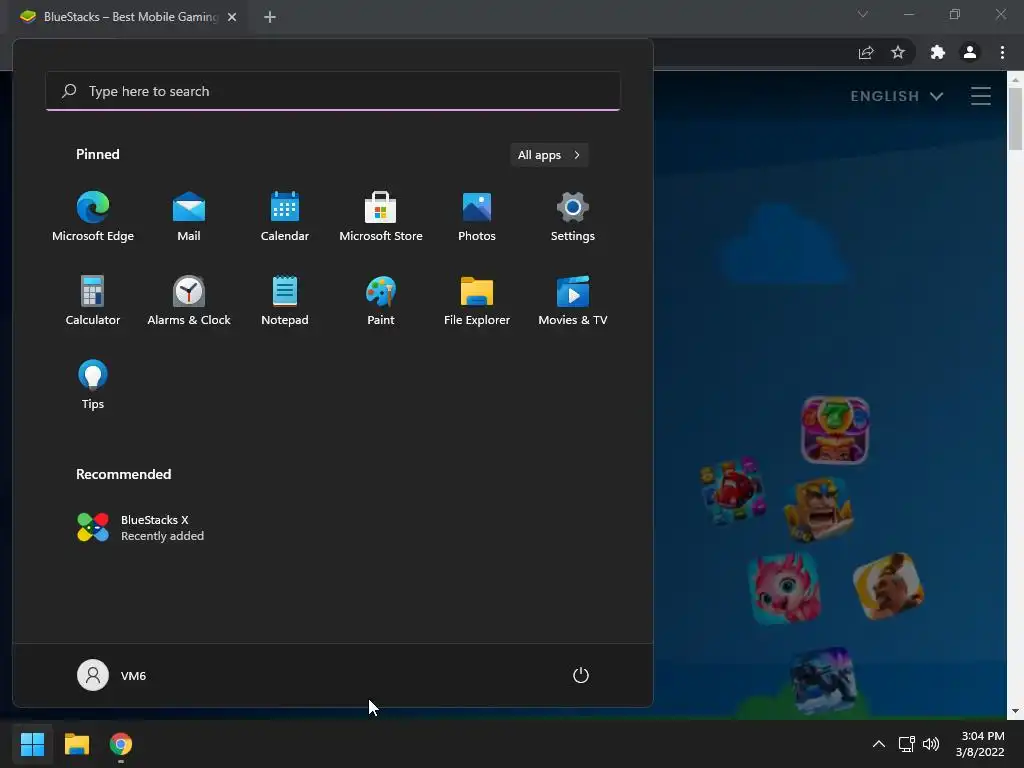Viewport: 1024px width, 768px height.
Task: Launch Notepad from pinned apps
Action: pyautogui.click(x=285, y=301)
